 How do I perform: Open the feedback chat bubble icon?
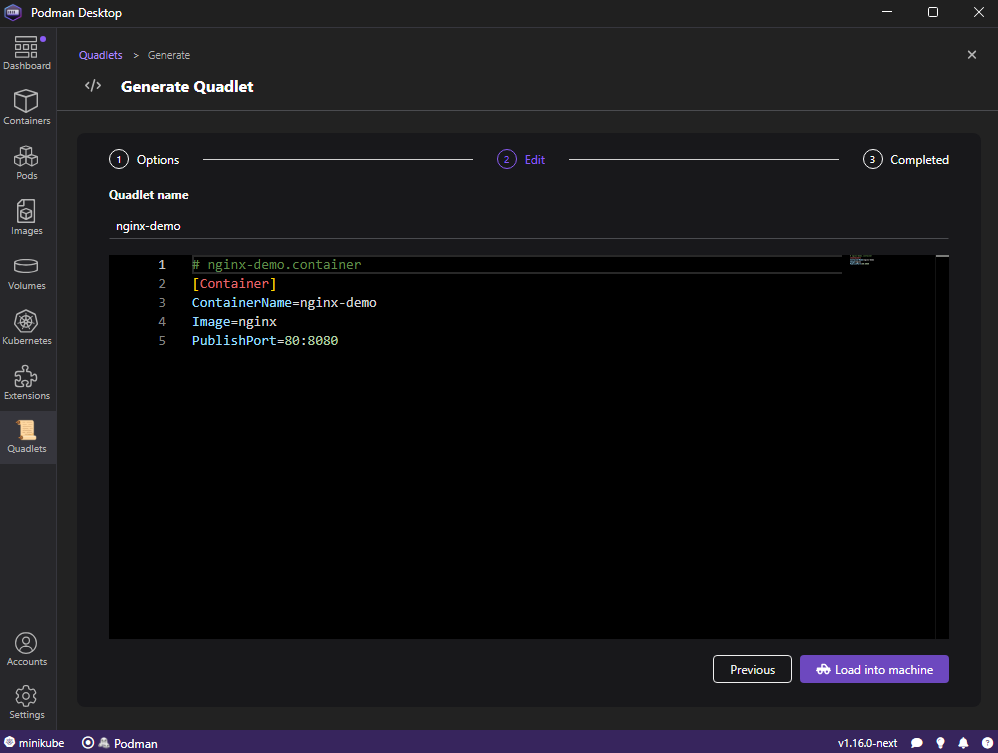916,743
